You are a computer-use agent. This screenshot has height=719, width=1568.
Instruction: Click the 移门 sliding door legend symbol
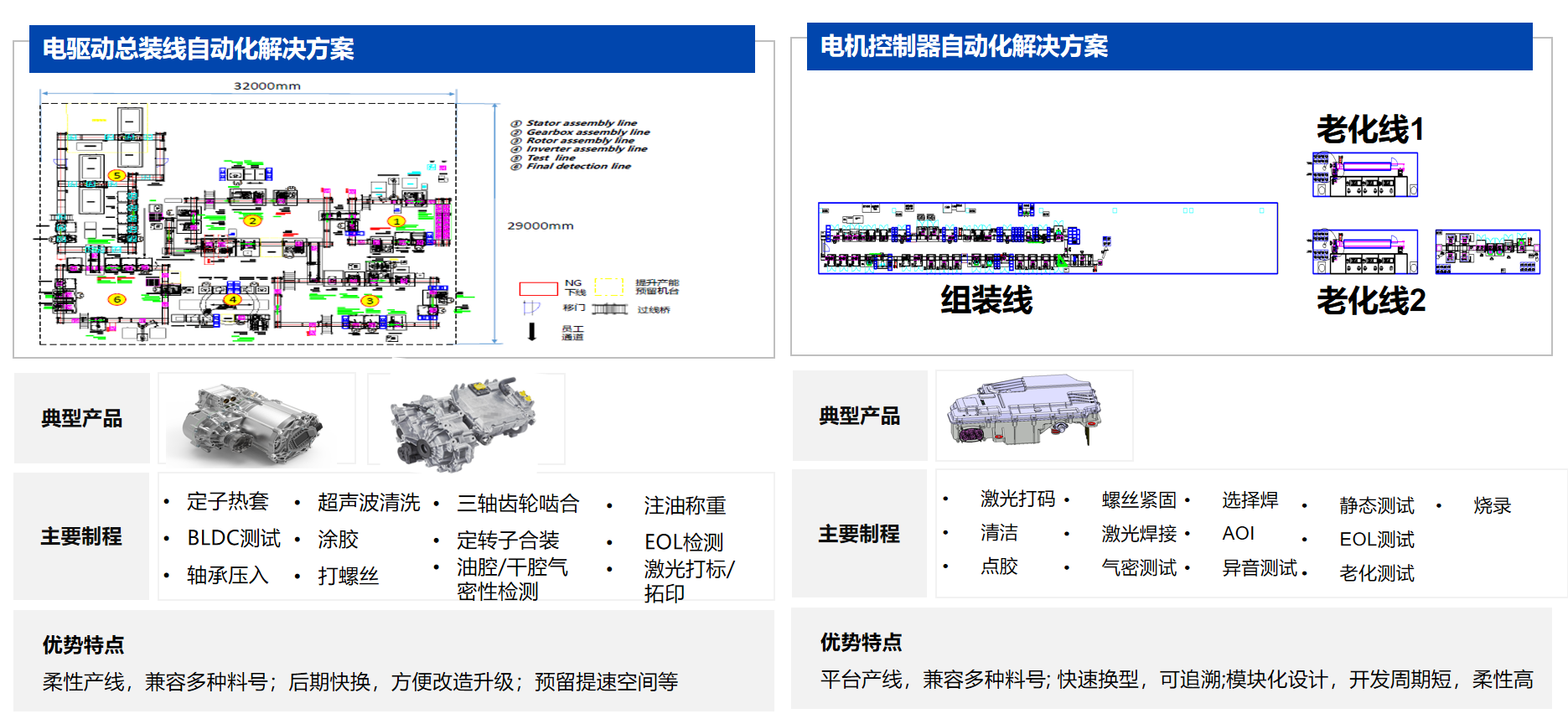click(x=531, y=308)
